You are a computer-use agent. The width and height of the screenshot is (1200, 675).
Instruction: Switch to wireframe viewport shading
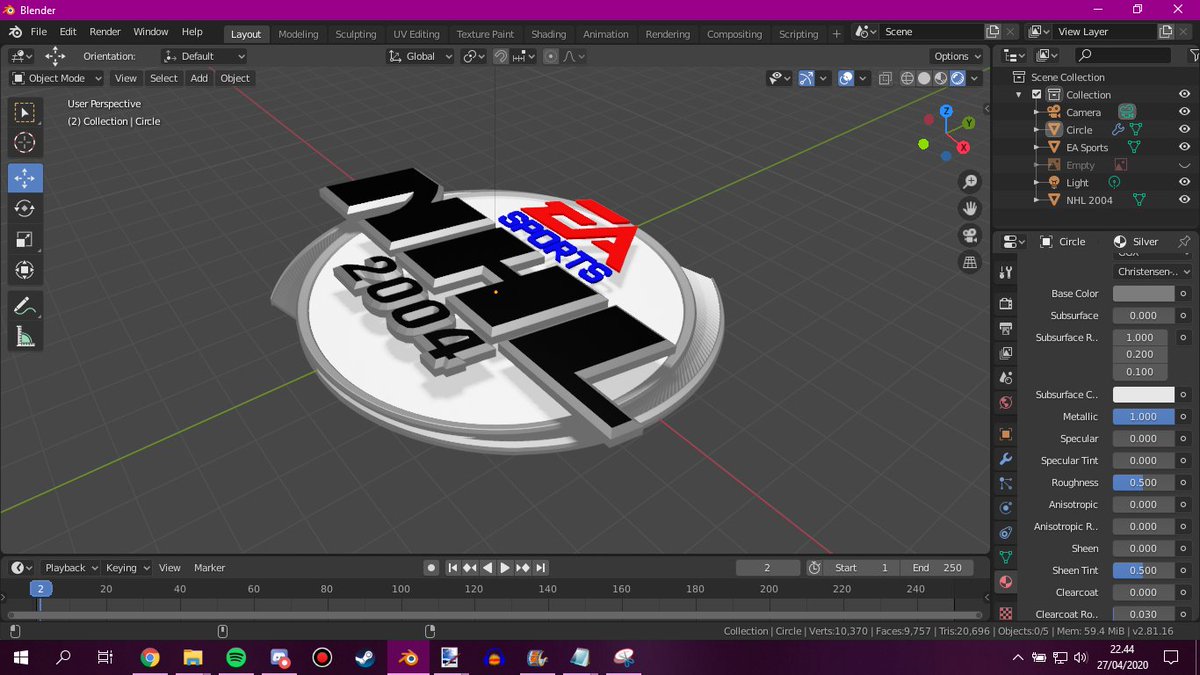pos(907,78)
